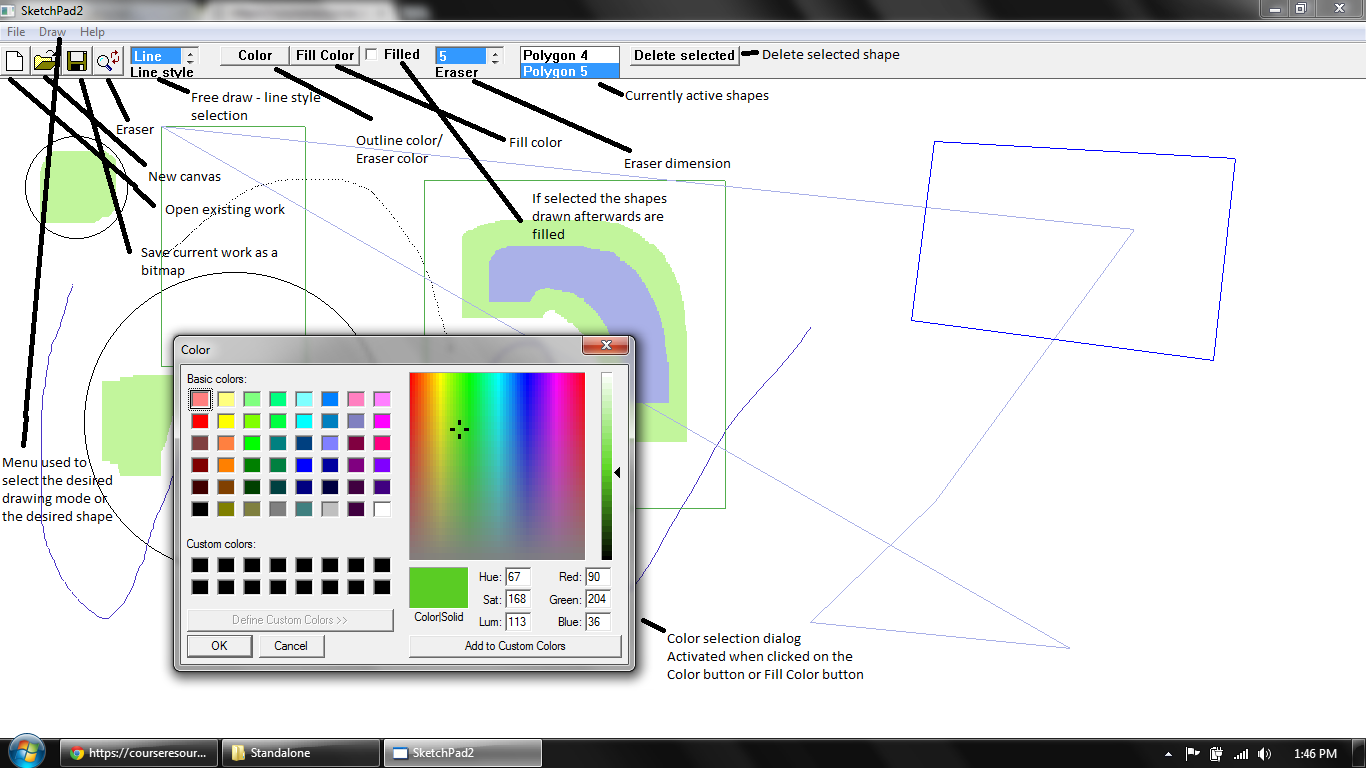
Task: Click Add to Custom Colors
Action: pos(515,646)
